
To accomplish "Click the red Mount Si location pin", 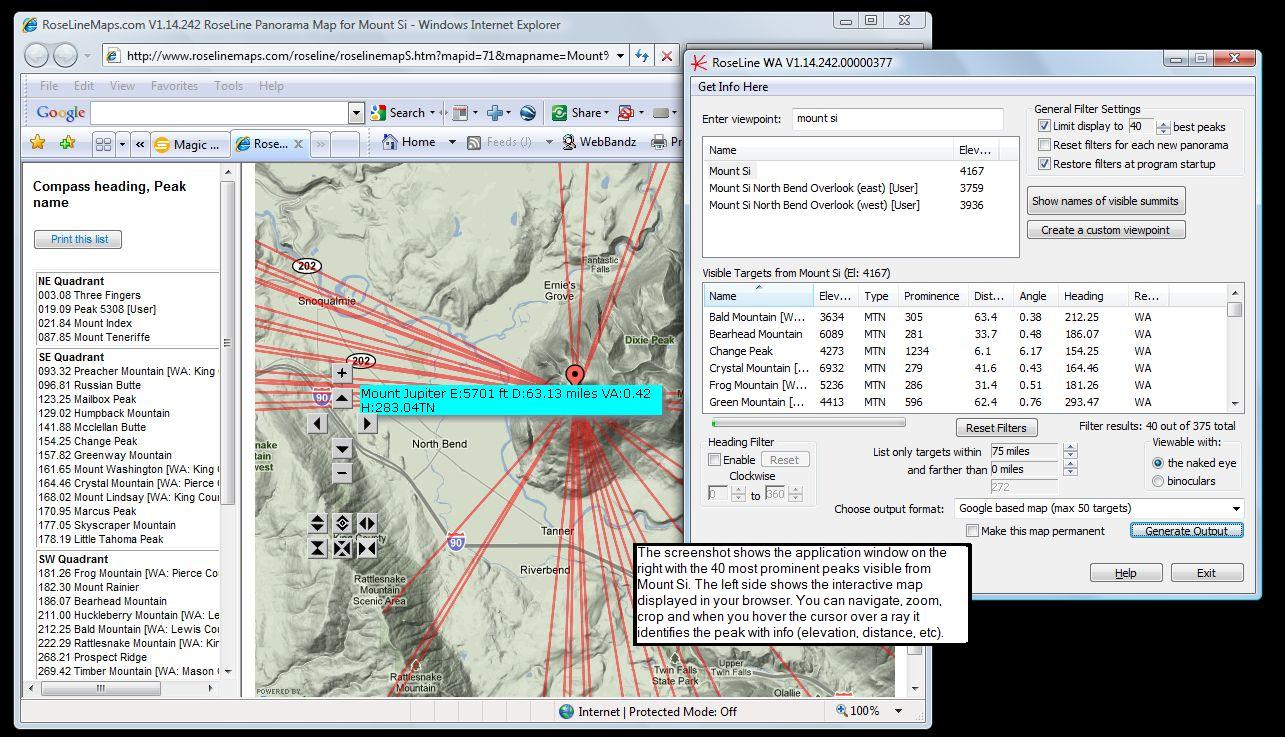I will (x=575, y=376).
